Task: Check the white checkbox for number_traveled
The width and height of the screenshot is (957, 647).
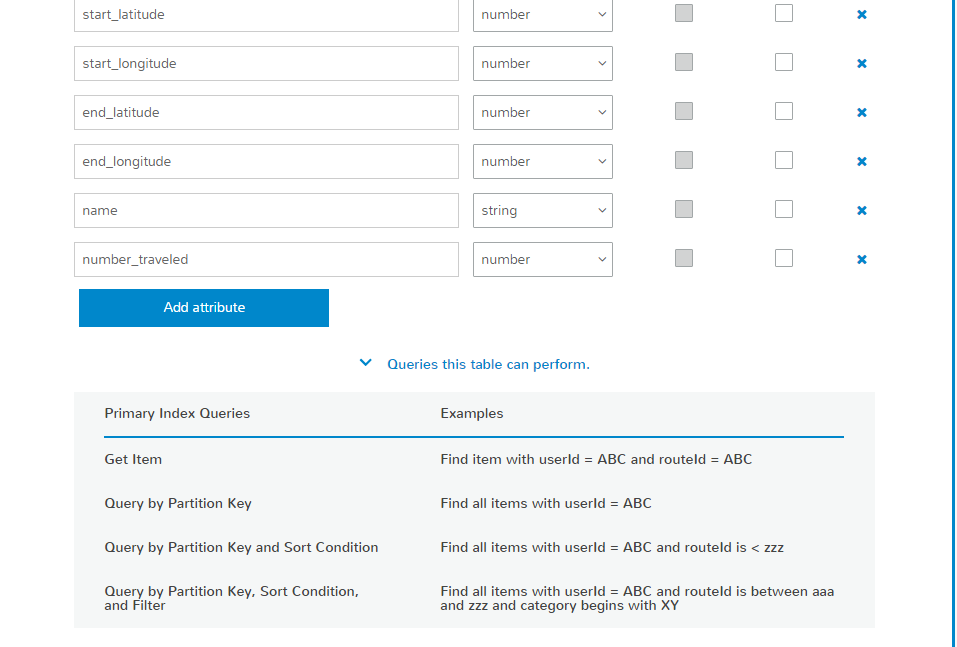Action: pos(784,258)
